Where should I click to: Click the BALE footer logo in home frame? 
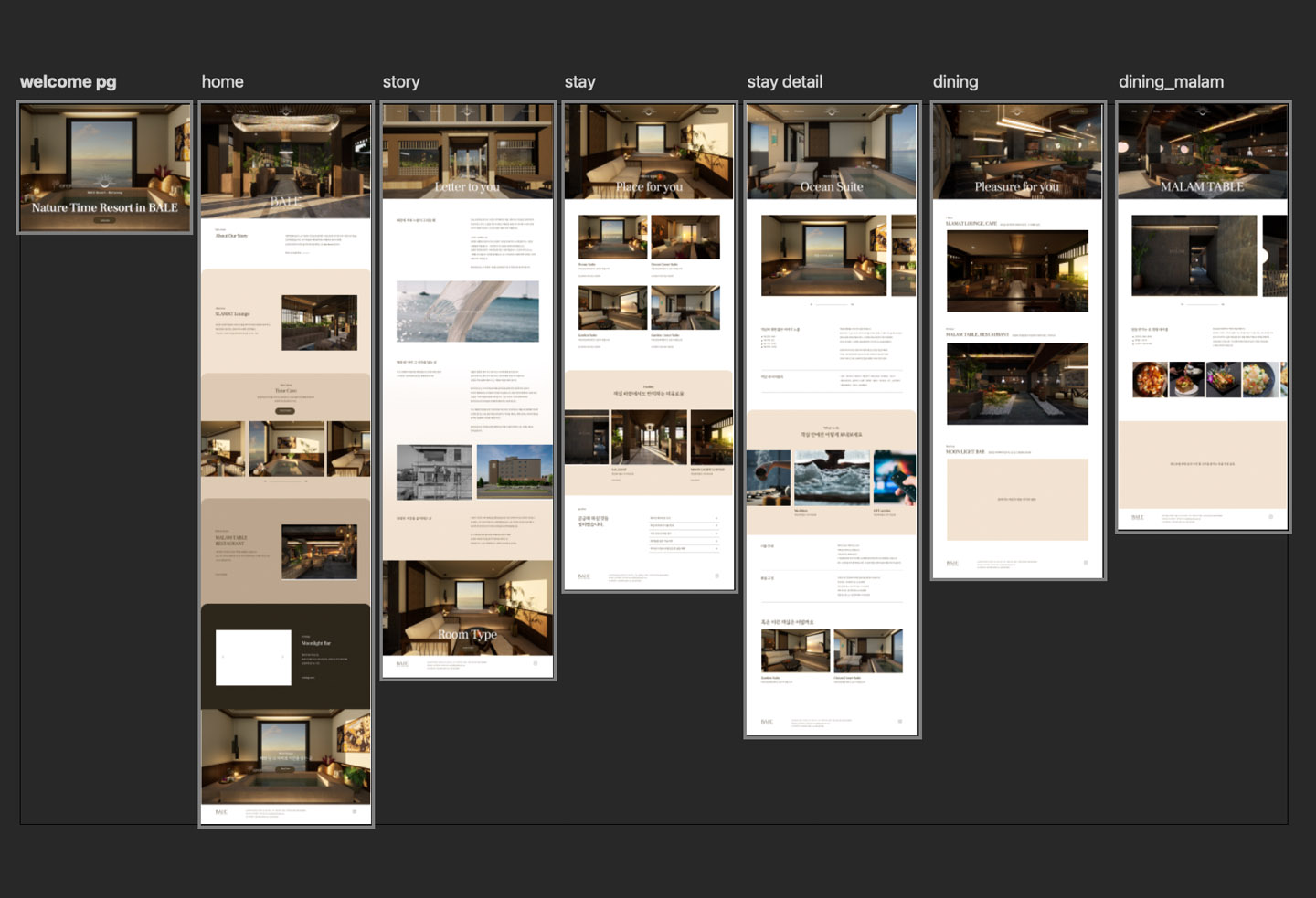pos(221,811)
